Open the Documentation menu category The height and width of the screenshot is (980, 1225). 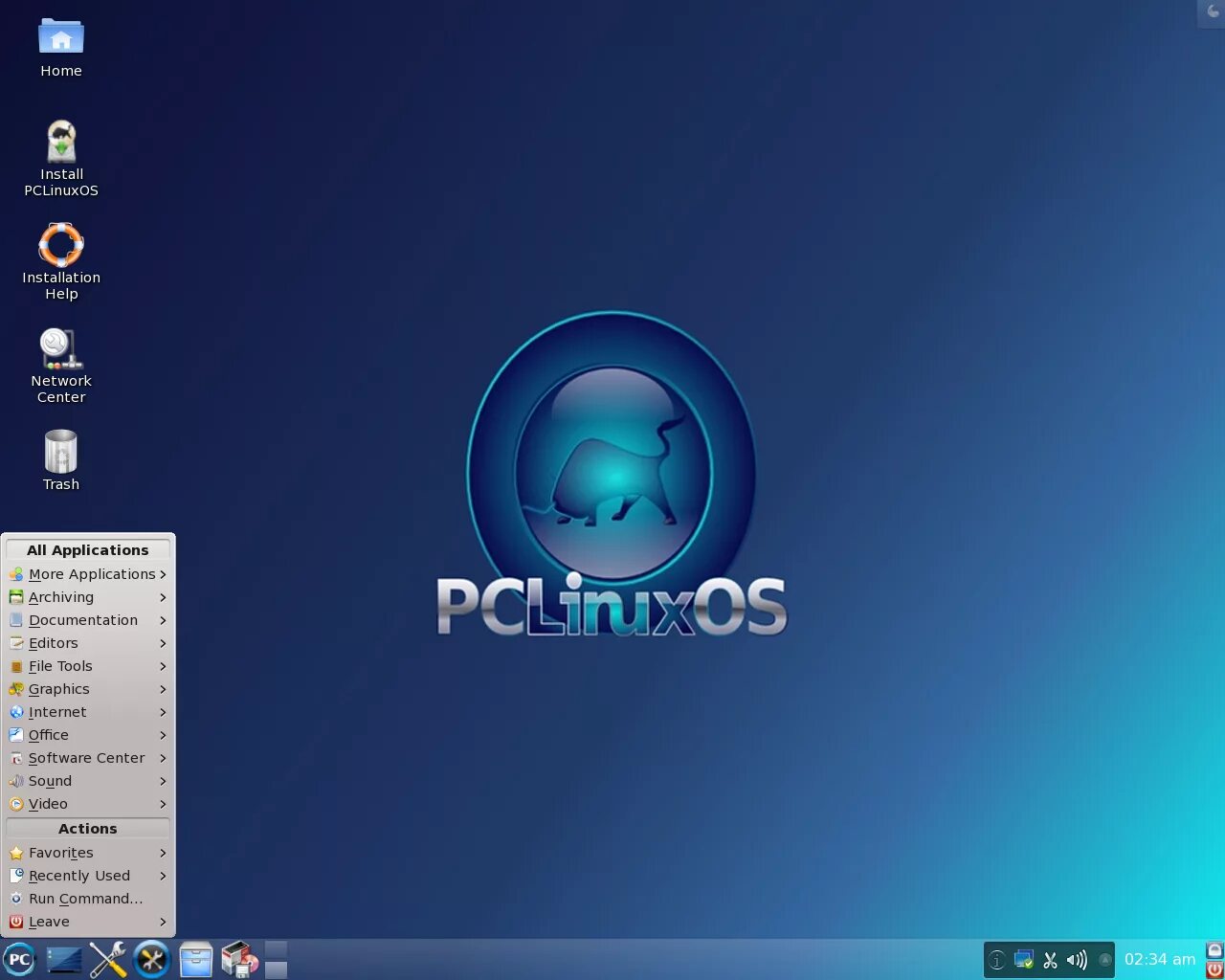click(x=88, y=620)
